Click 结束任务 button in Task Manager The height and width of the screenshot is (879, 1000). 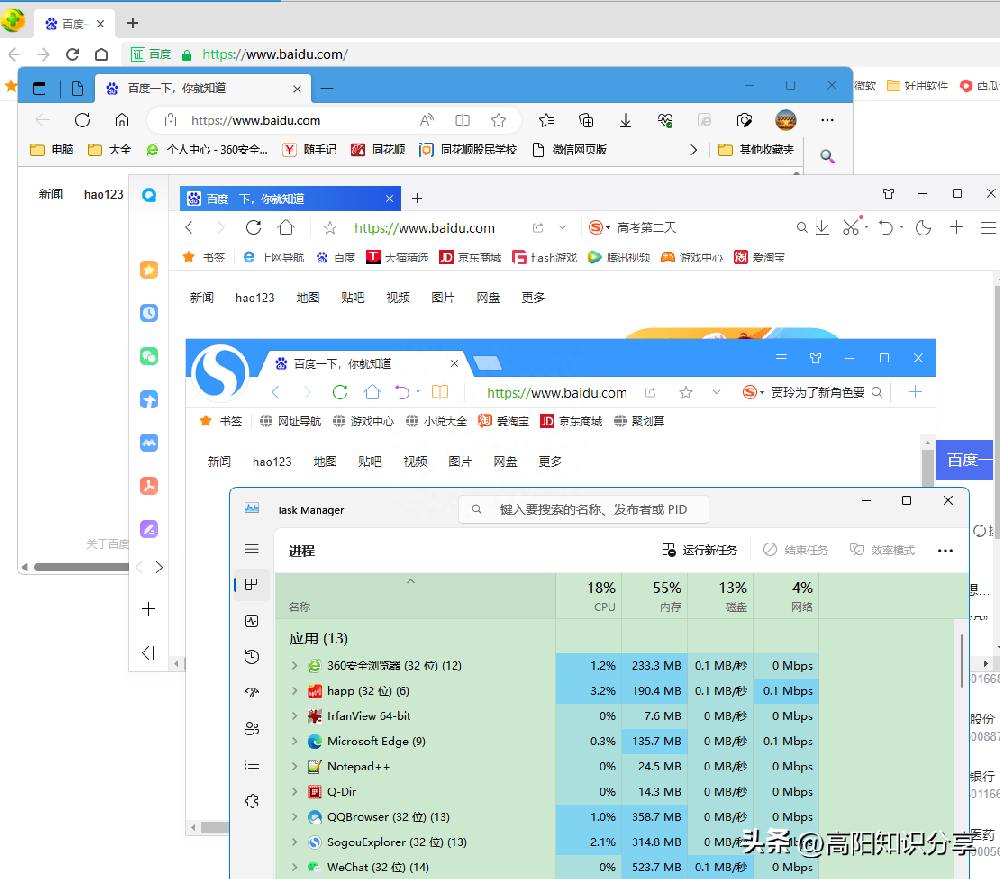click(x=795, y=550)
